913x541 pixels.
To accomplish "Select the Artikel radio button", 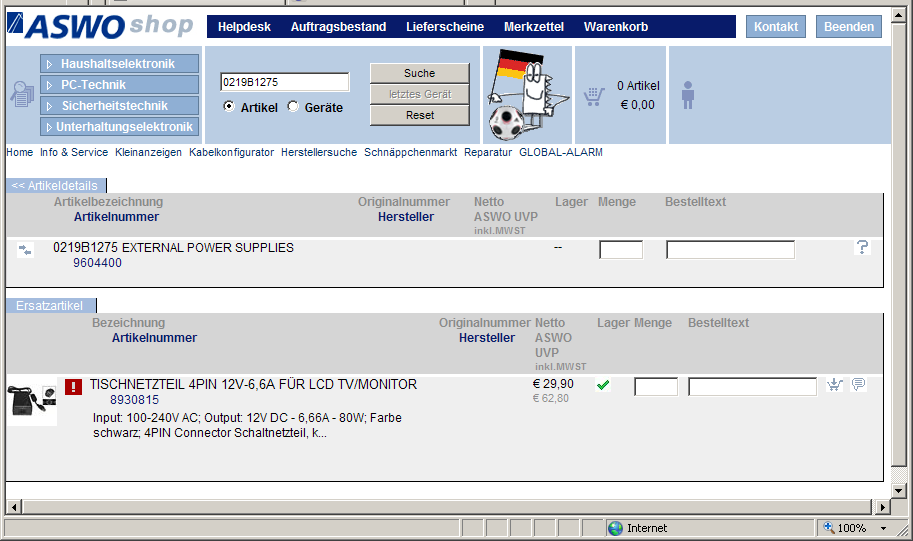I will coord(229,106).
